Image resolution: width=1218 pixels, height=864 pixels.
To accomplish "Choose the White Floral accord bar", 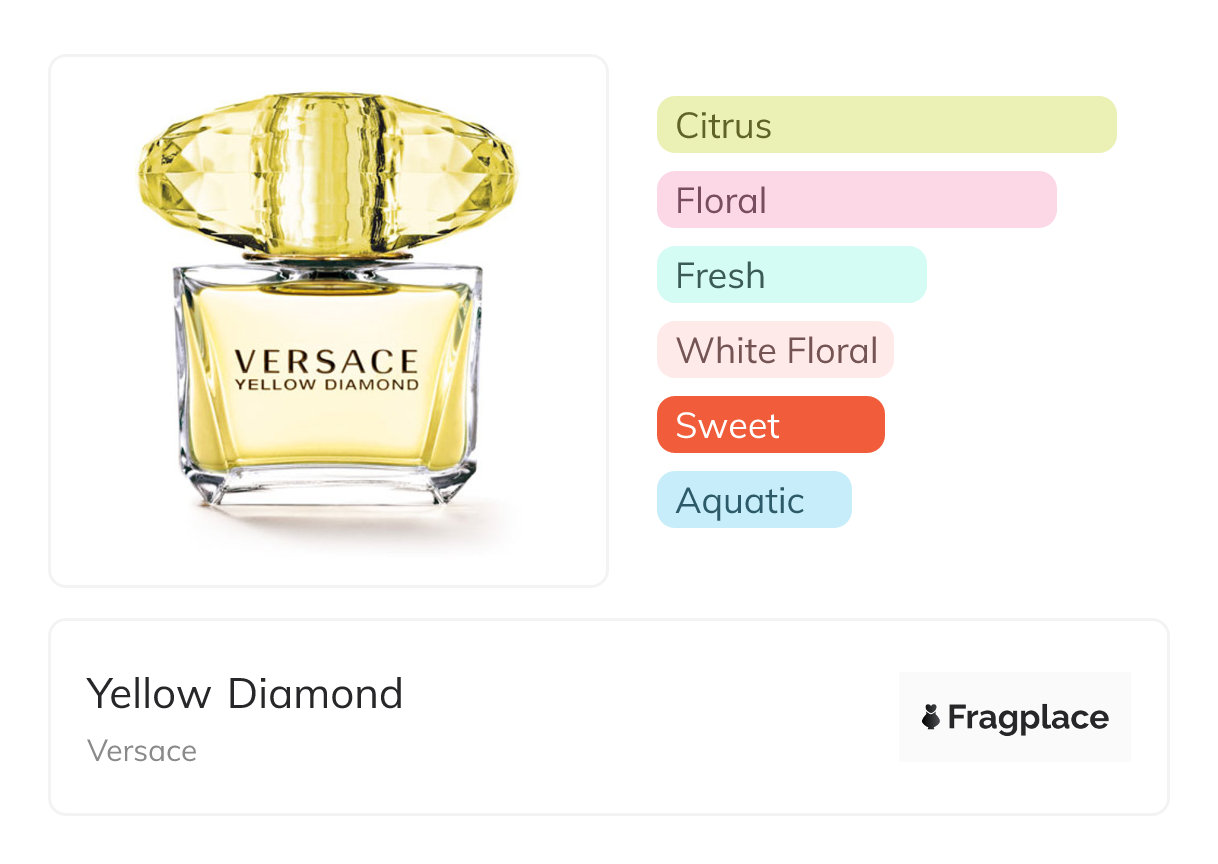I will click(774, 350).
